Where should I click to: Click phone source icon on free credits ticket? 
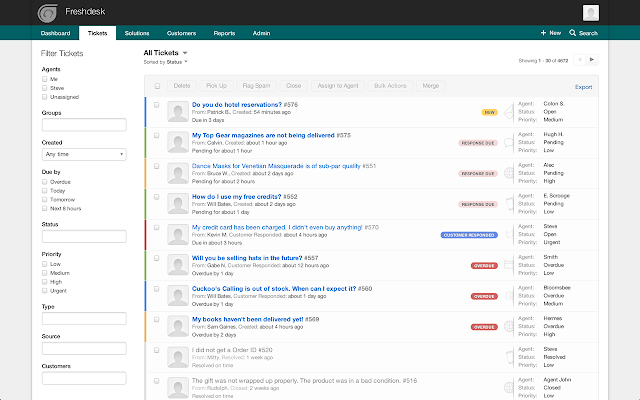(x=509, y=204)
